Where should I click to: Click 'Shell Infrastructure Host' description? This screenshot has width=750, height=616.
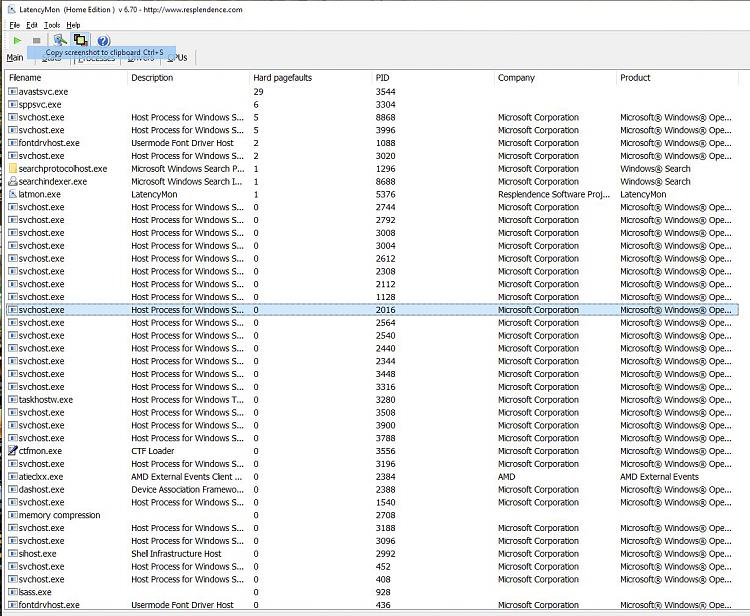[176, 553]
